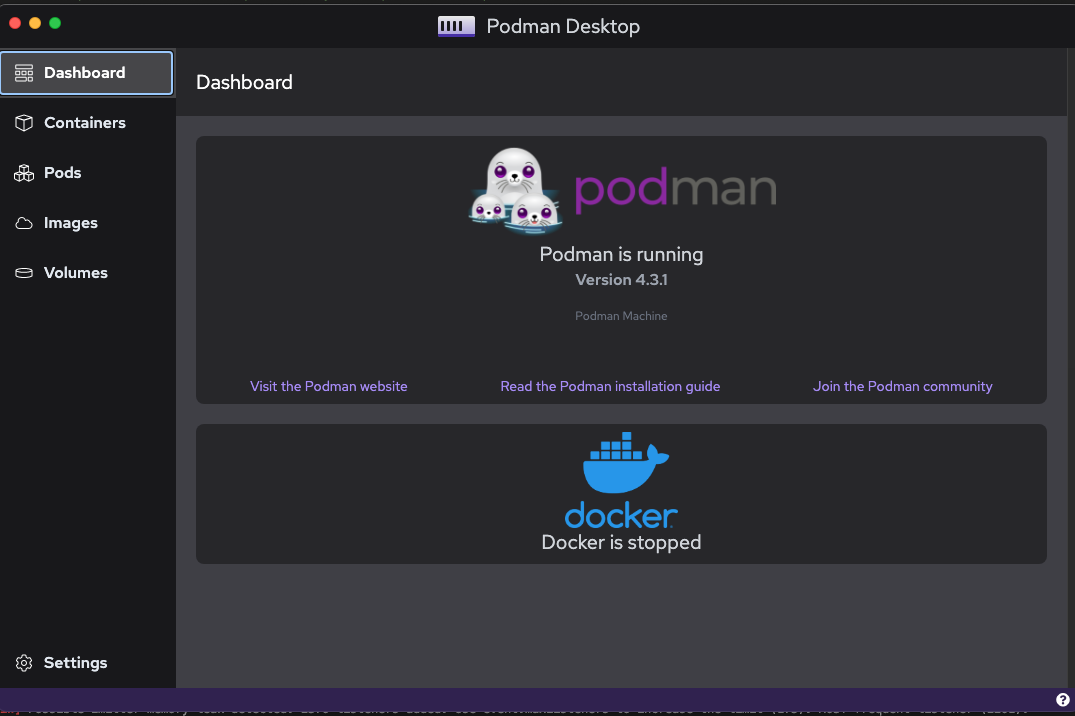
Task: Click the Dashboard page heading
Action: (244, 82)
